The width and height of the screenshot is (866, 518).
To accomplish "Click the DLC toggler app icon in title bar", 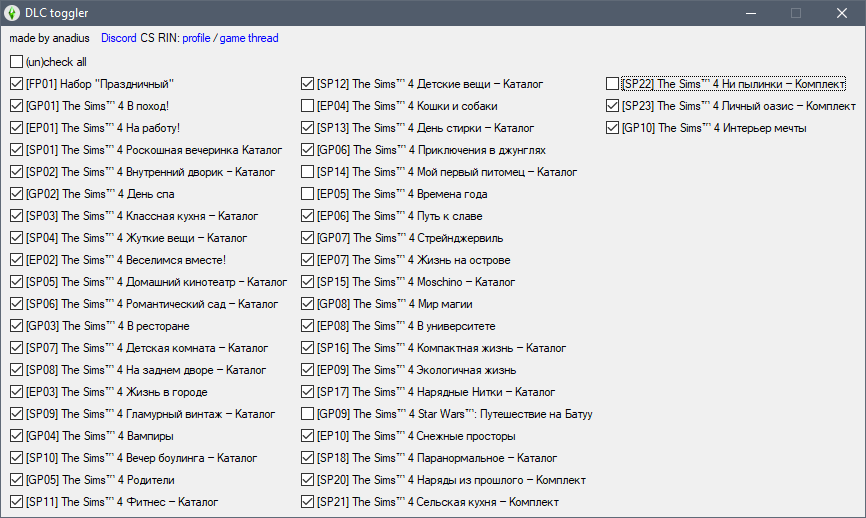I will click(13, 13).
